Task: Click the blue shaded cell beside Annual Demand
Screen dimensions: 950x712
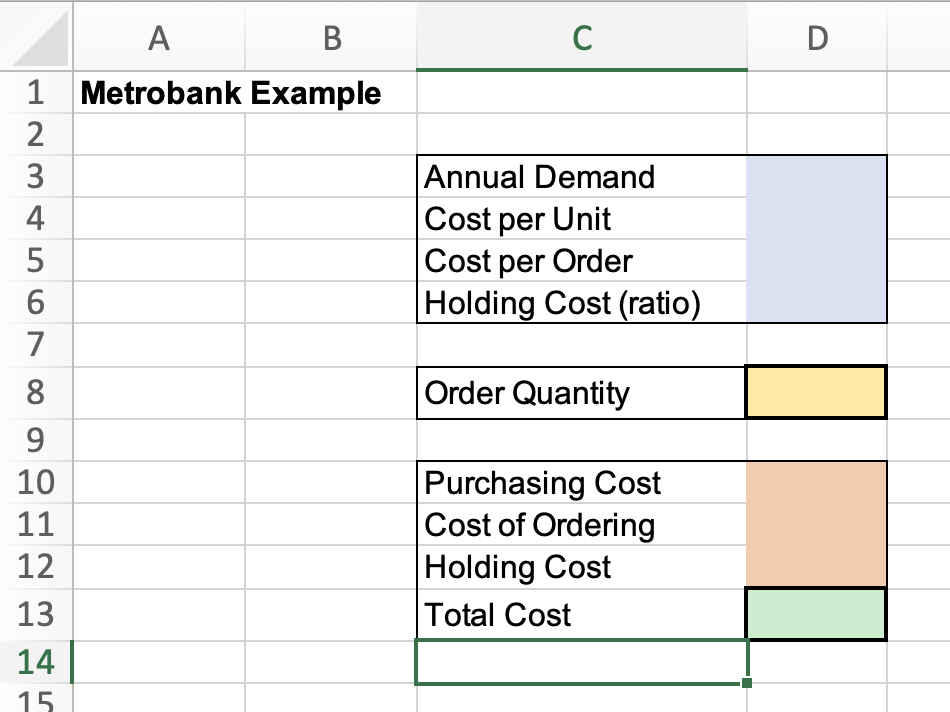Action: (x=817, y=177)
